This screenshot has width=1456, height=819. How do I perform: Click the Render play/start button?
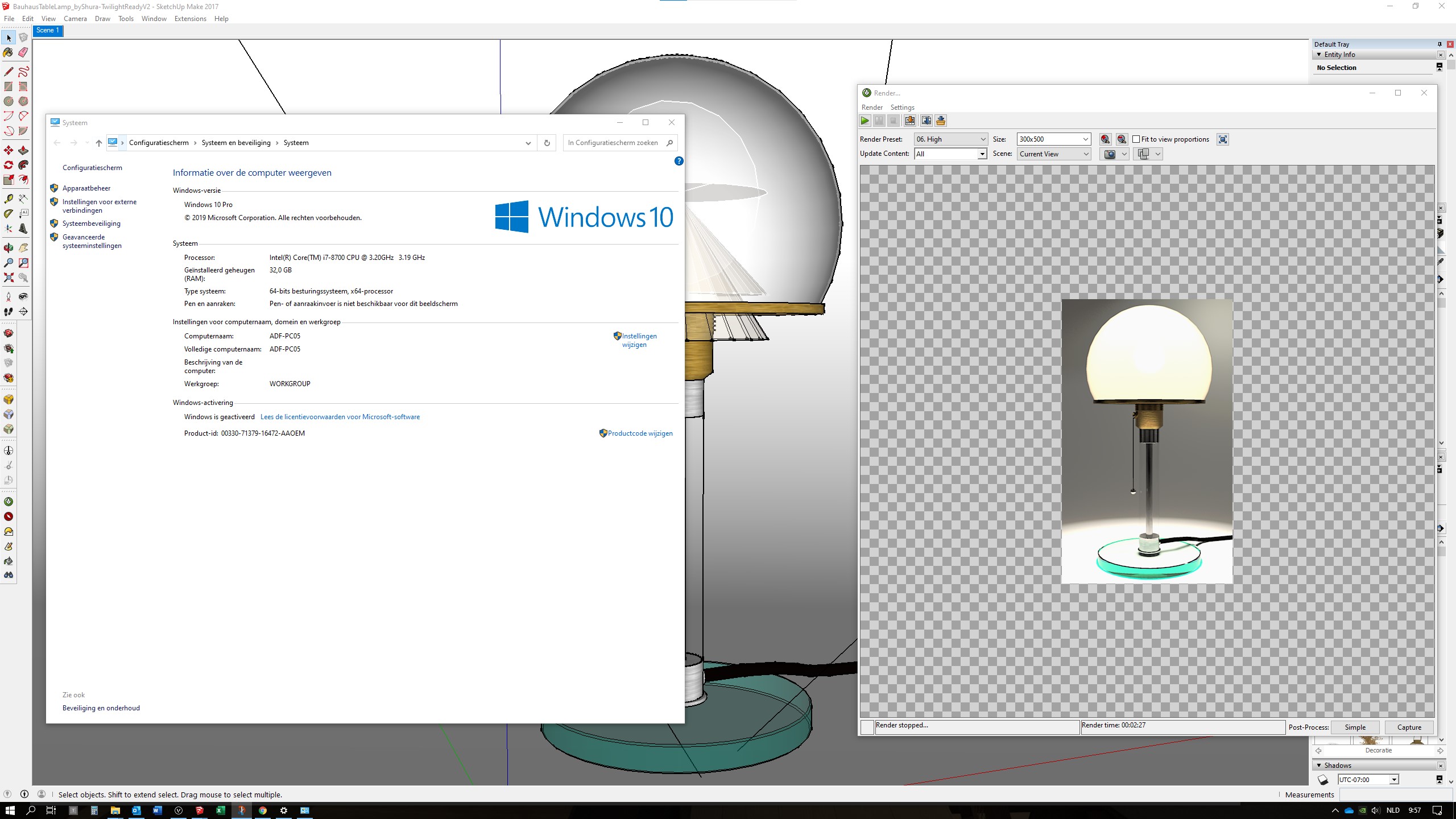[x=864, y=121]
